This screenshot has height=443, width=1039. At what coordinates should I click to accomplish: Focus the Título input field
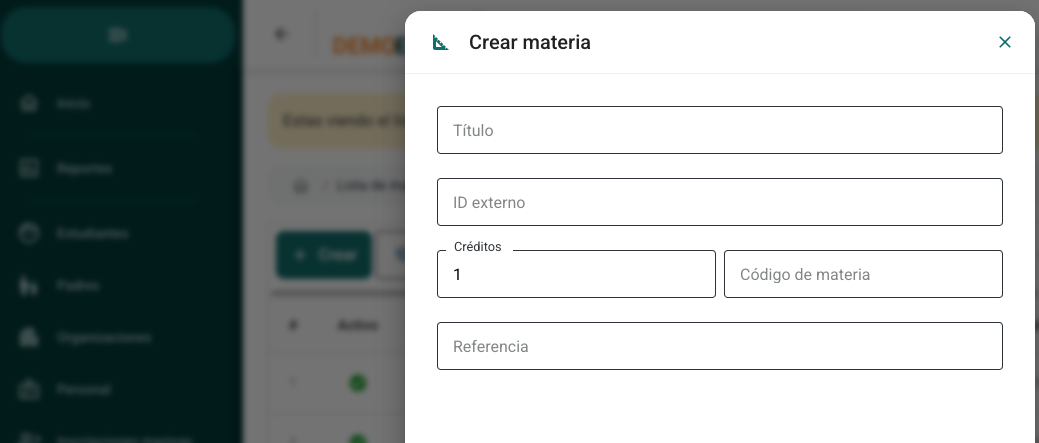(720, 130)
